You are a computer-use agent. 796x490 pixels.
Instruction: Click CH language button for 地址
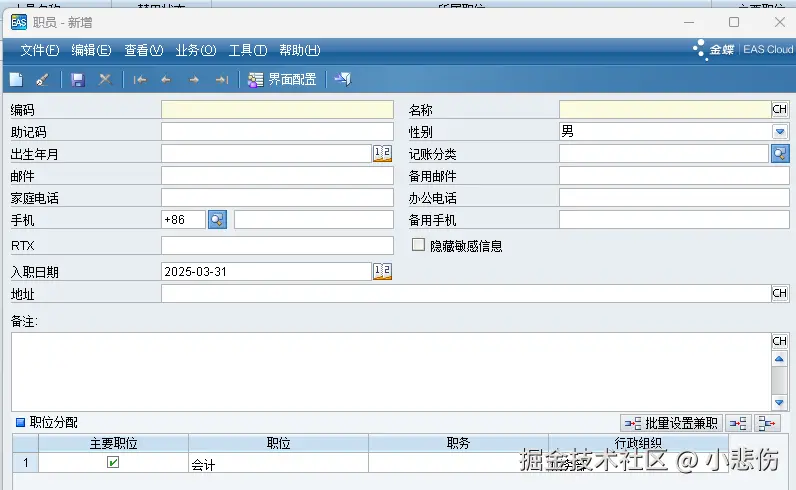(x=780, y=293)
